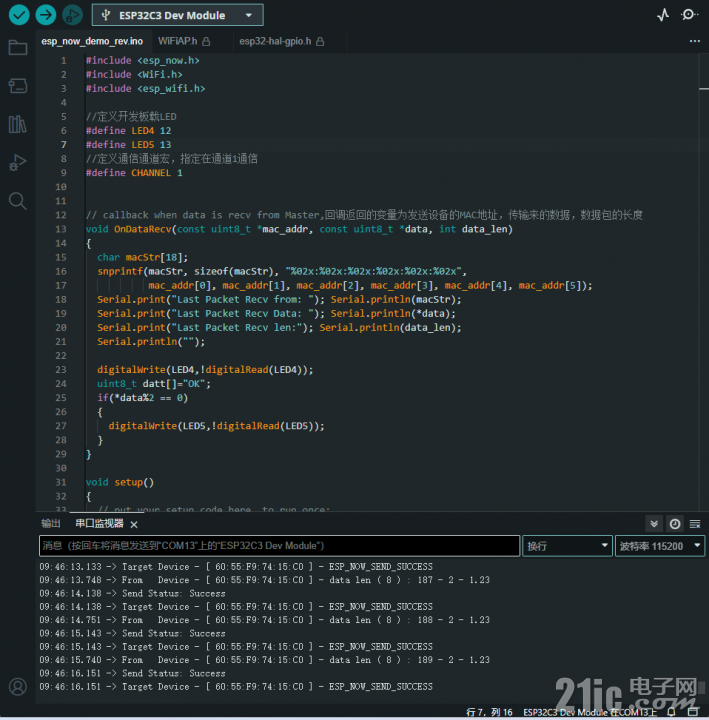This screenshot has width=709, height=720.
Task: Click the '#define CHANNEL 1' code line
Action: [x=134, y=173]
